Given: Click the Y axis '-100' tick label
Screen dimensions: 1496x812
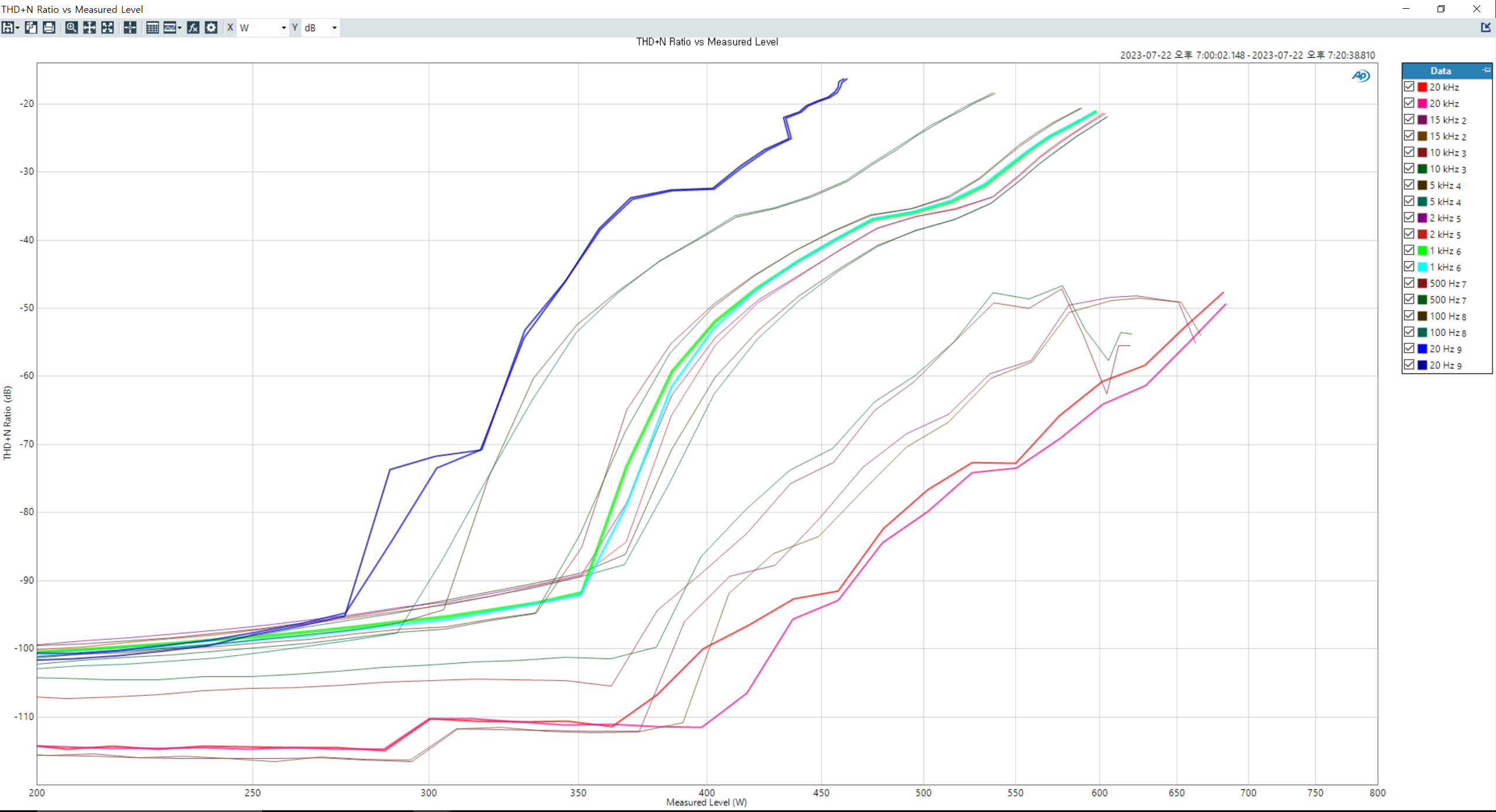Looking at the screenshot, I should 24,648.
